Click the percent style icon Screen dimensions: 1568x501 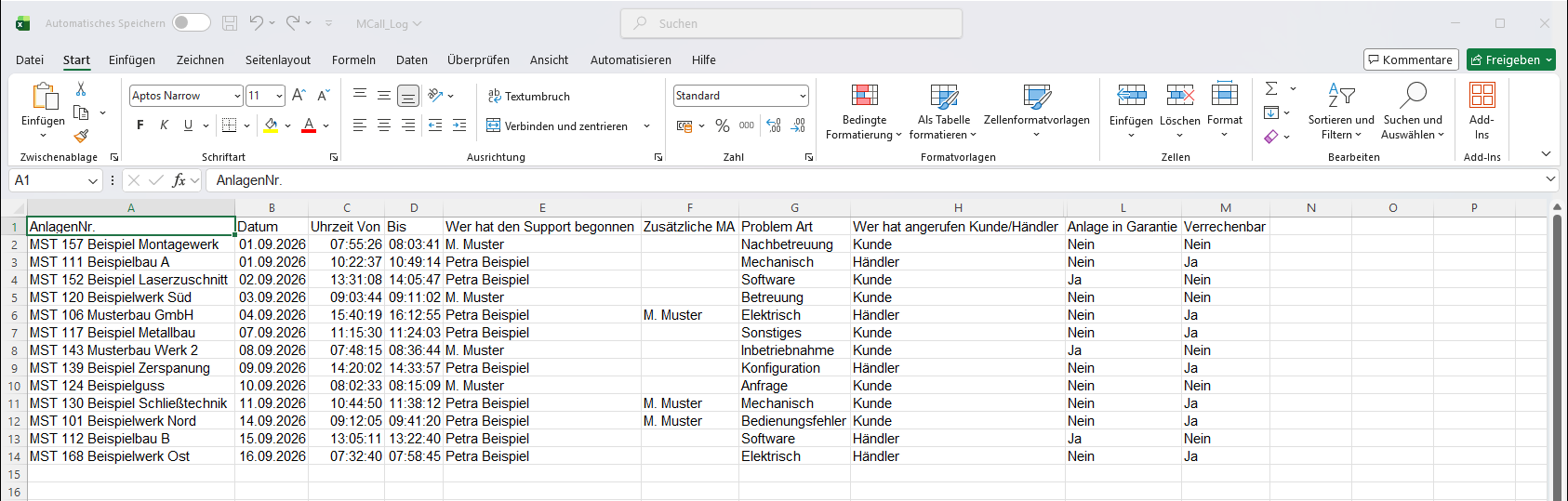pyautogui.click(x=723, y=125)
